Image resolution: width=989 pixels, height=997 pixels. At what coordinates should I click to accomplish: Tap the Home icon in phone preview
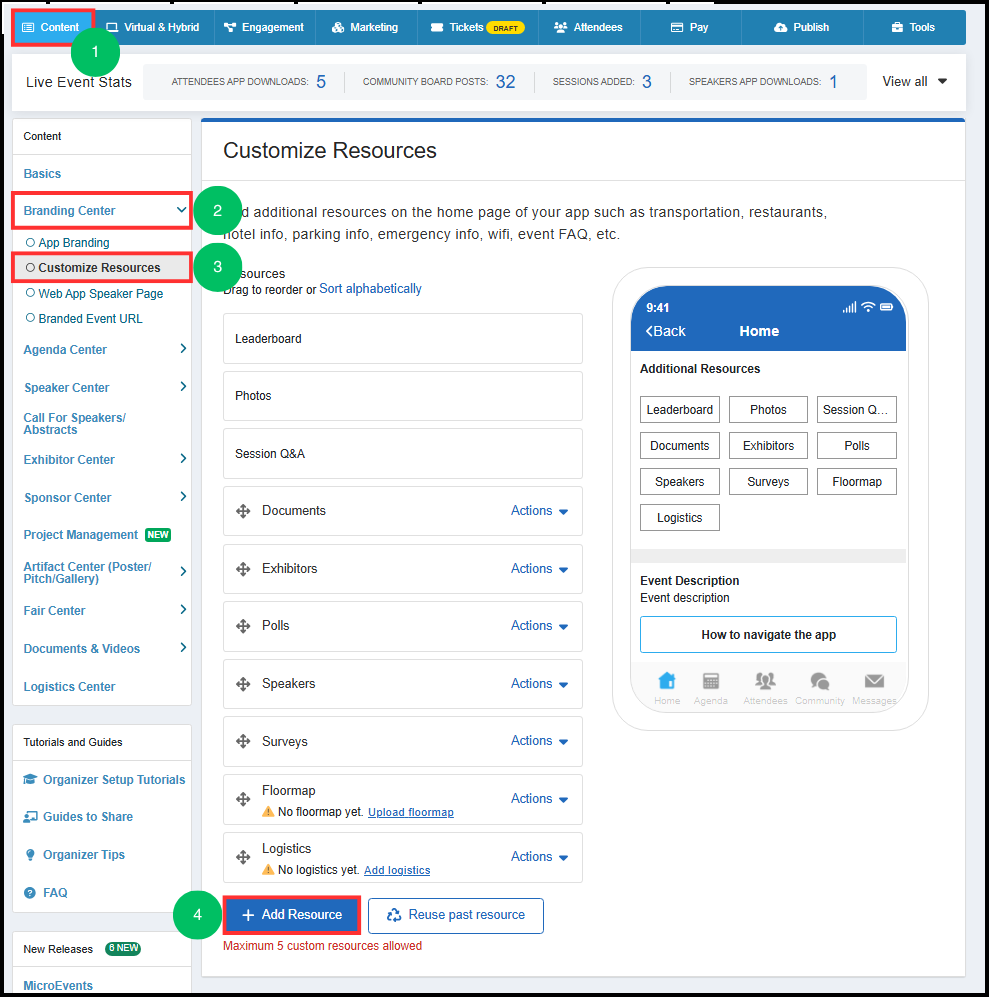[667, 681]
